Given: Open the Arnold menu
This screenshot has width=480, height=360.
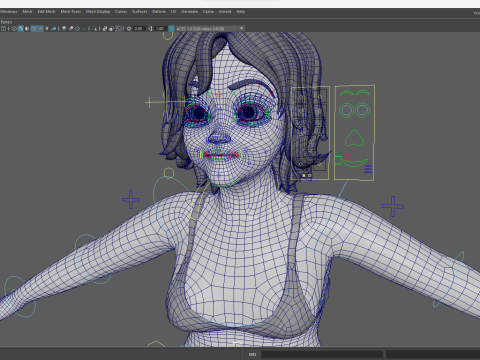Looking at the screenshot, I should [x=225, y=12].
